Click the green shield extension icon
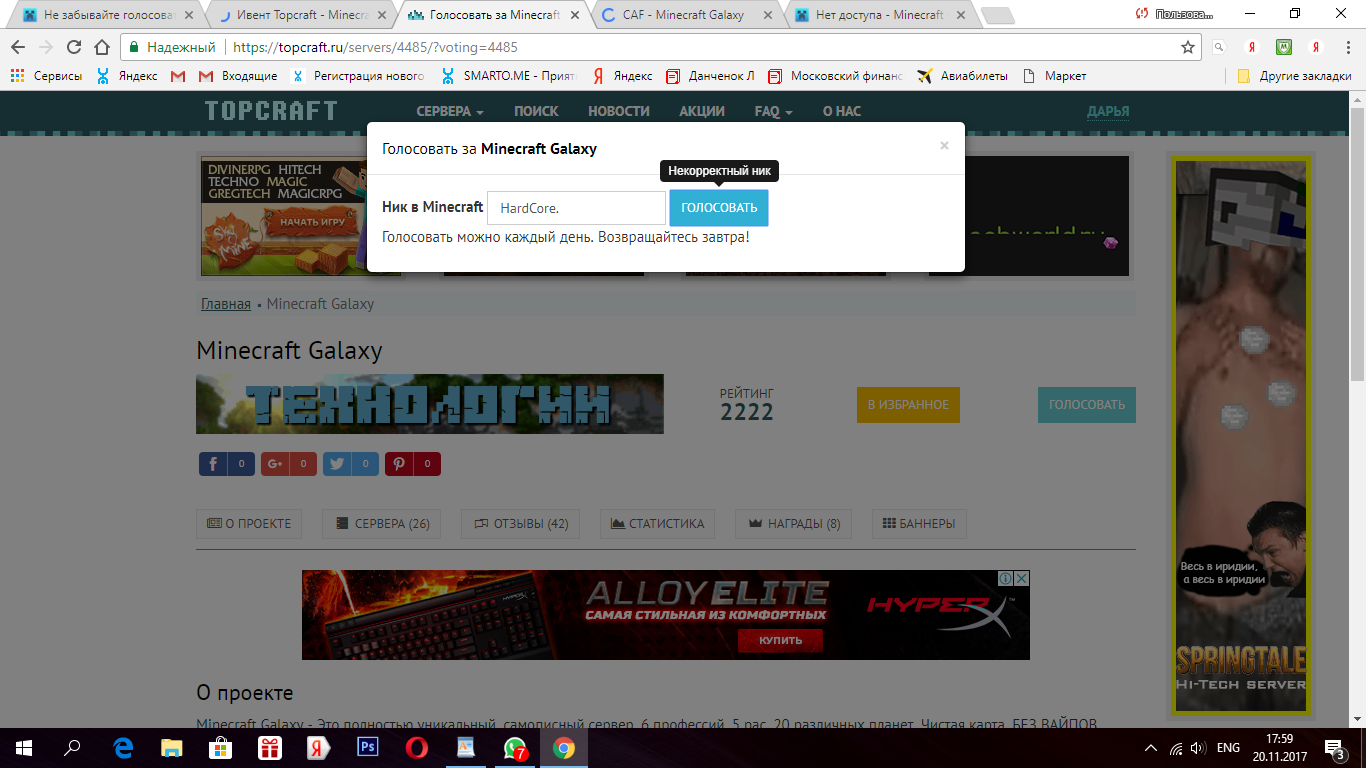This screenshot has width=1366, height=768. 1284,47
